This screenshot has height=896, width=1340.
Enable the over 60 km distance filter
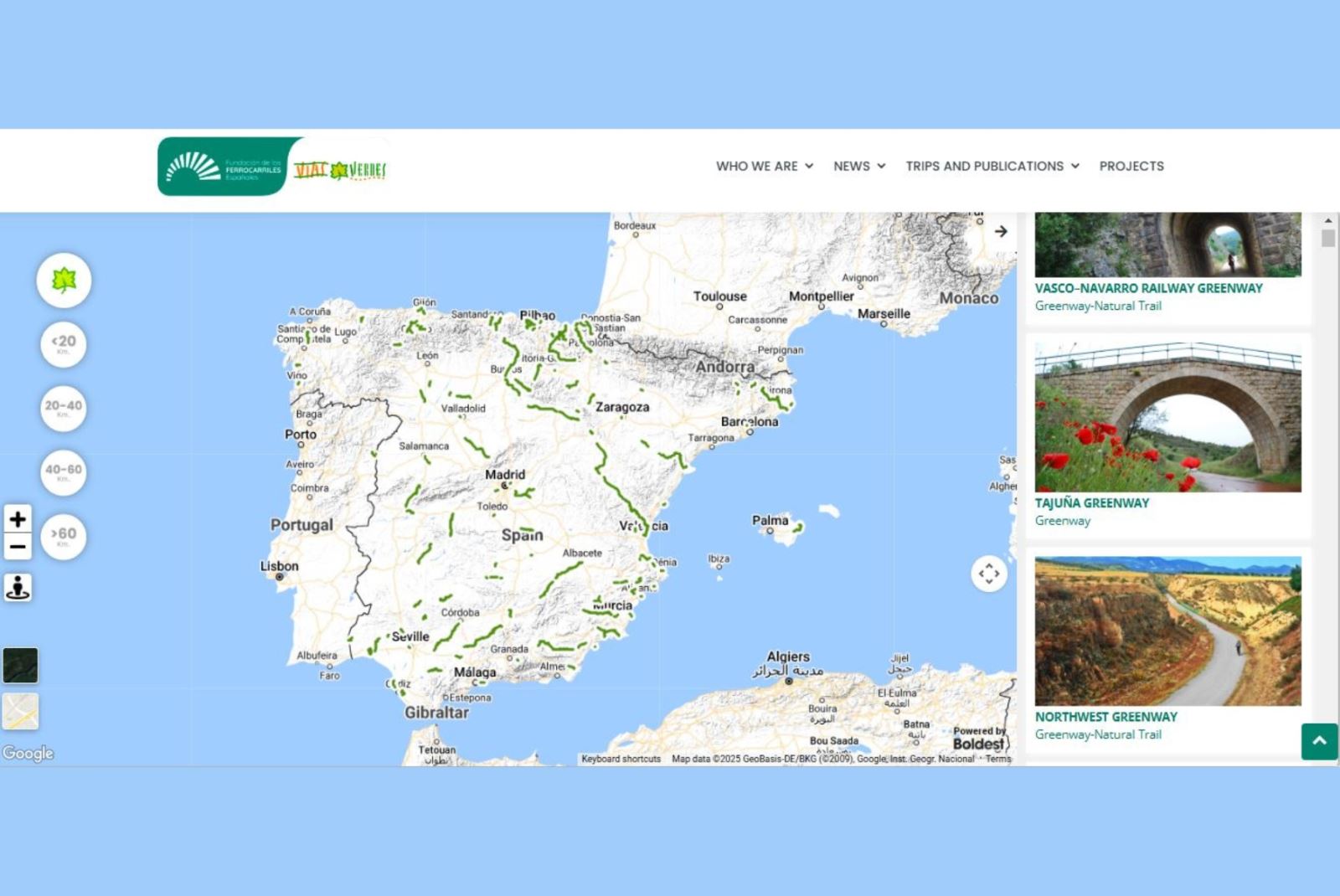point(64,536)
